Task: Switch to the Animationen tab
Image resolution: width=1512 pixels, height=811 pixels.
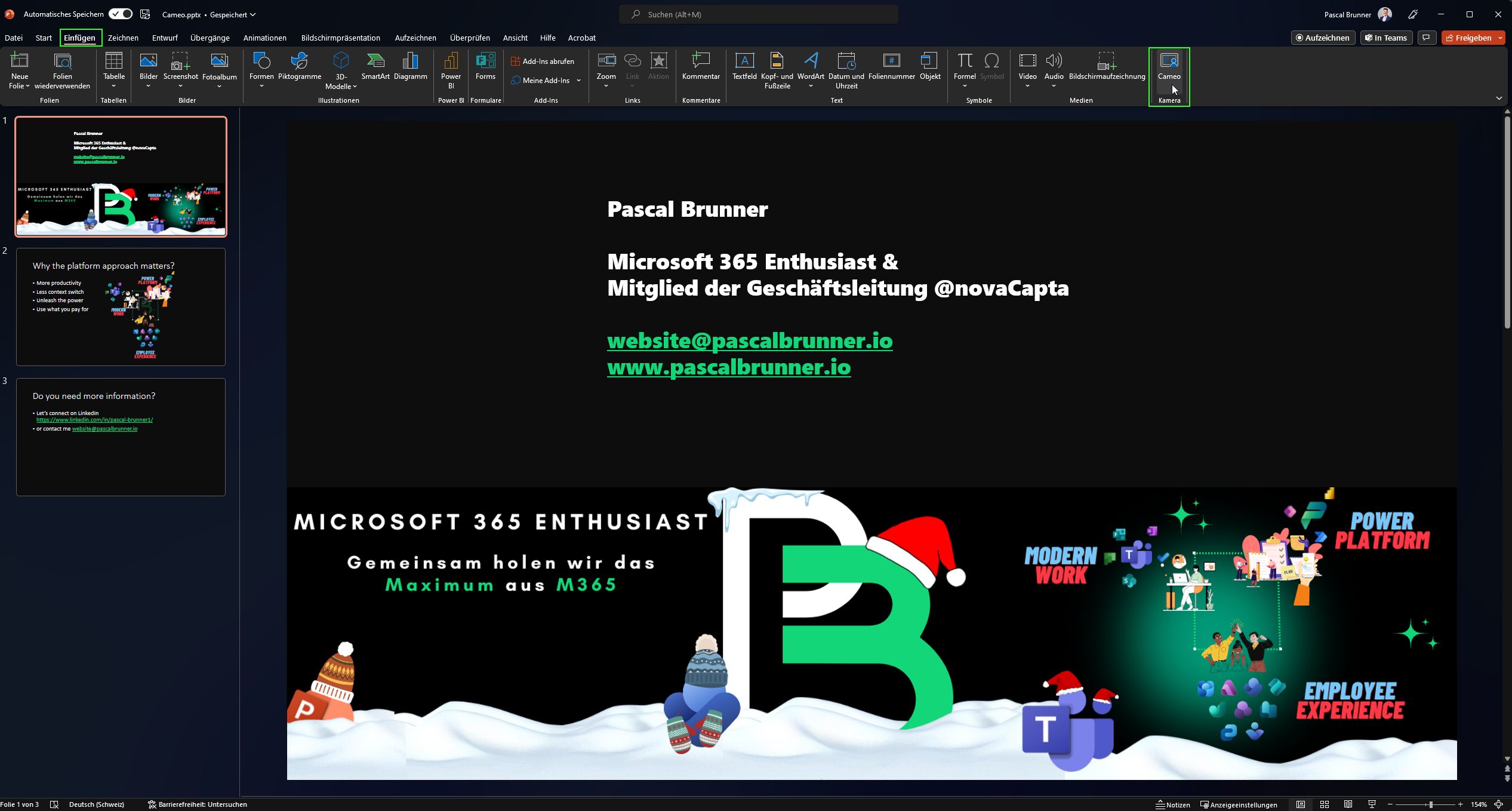Action: pos(264,38)
